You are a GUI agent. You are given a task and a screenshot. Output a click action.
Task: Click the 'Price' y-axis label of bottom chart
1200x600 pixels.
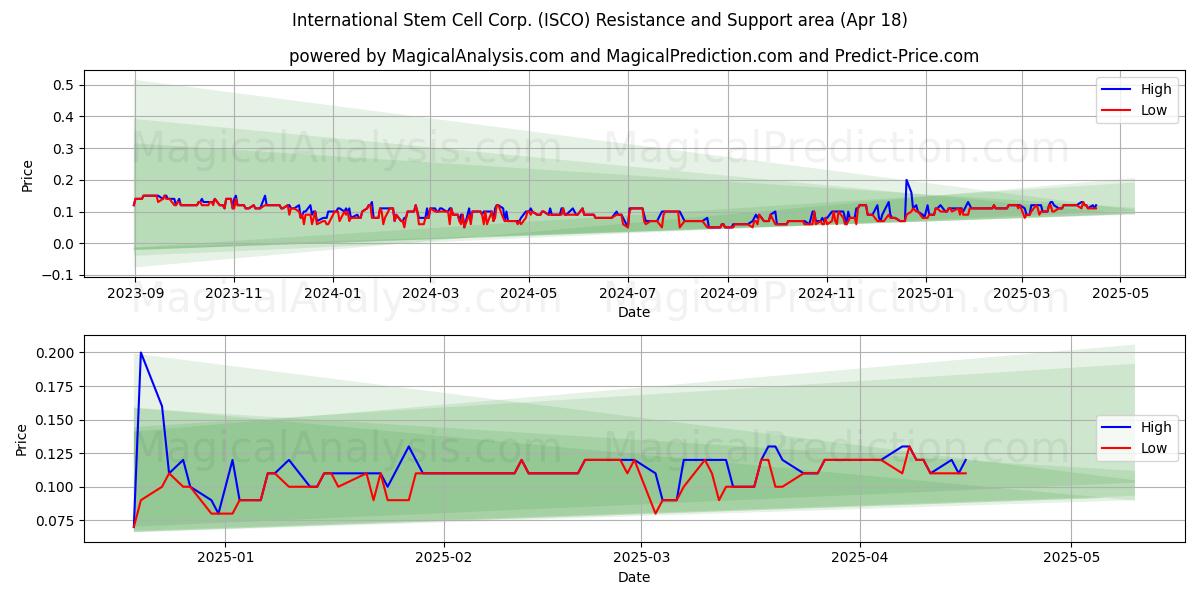click(22, 440)
